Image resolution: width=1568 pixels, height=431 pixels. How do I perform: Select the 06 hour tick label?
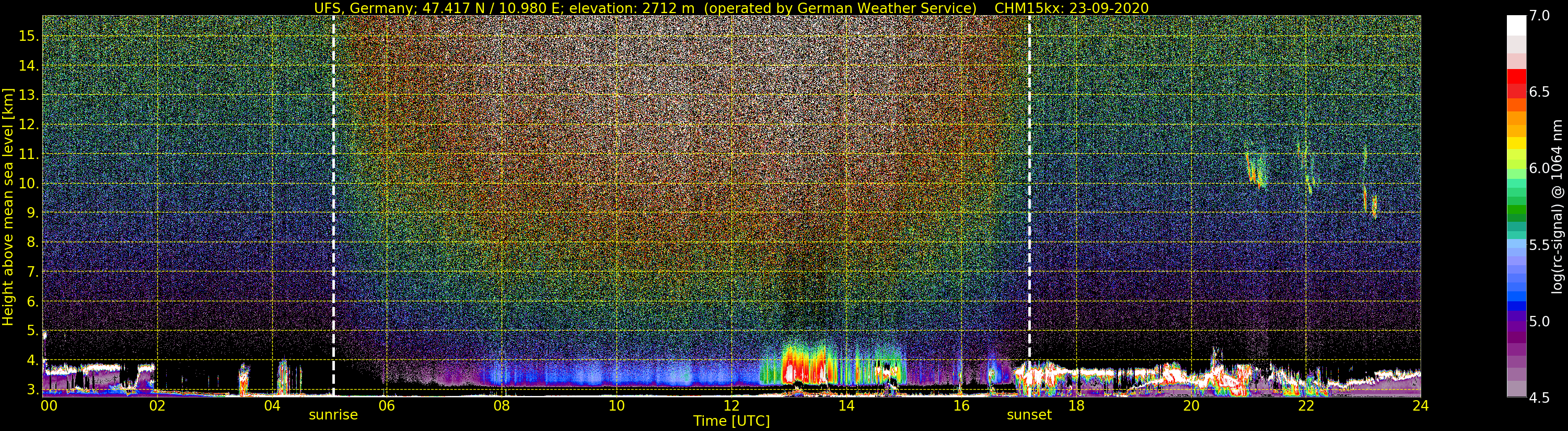point(387,405)
